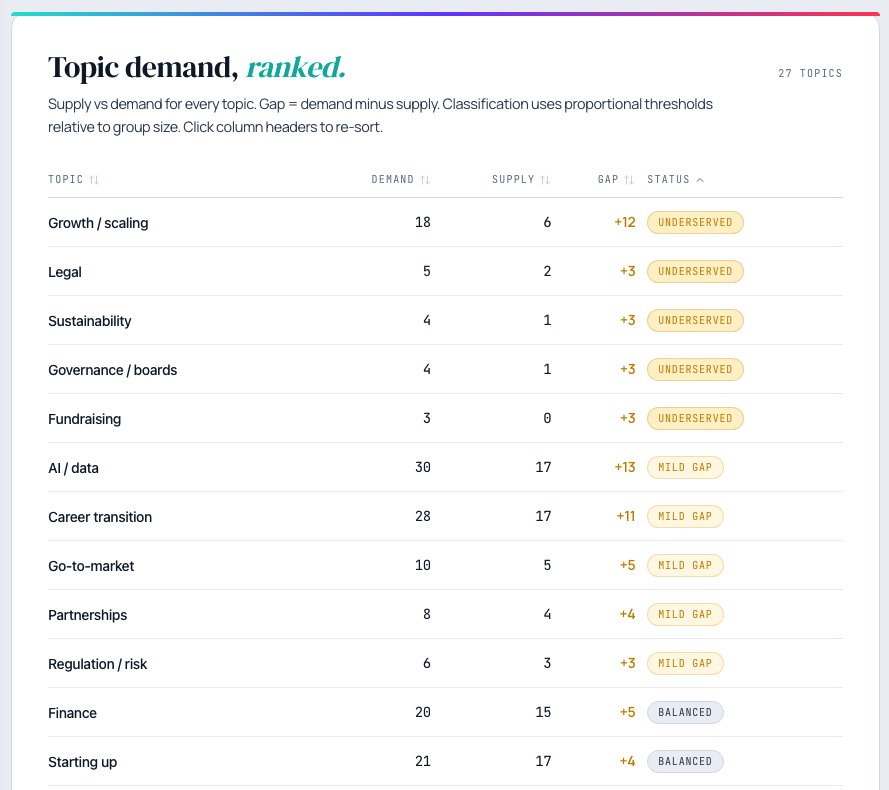Select the Go-to-market topic
The image size is (889, 790).
(91, 566)
